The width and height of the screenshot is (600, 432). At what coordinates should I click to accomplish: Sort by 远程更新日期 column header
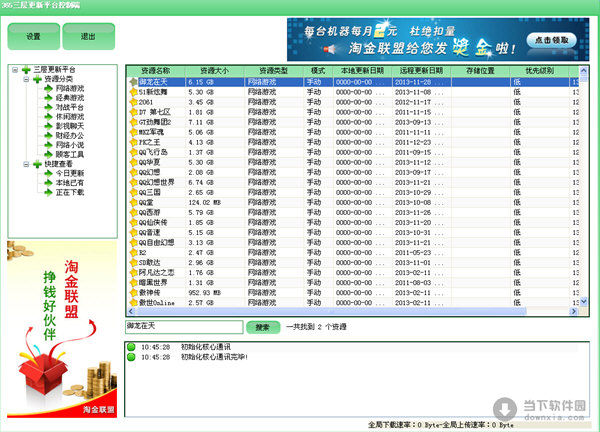coord(421,71)
